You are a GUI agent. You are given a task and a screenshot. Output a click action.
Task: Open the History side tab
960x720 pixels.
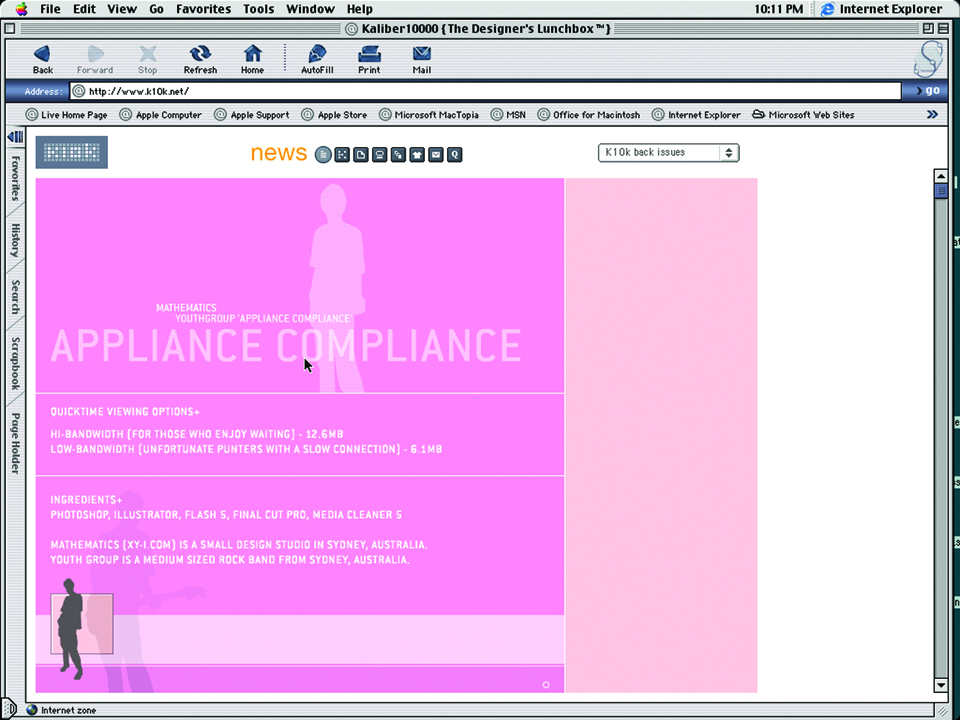click(x=15, y=240)
